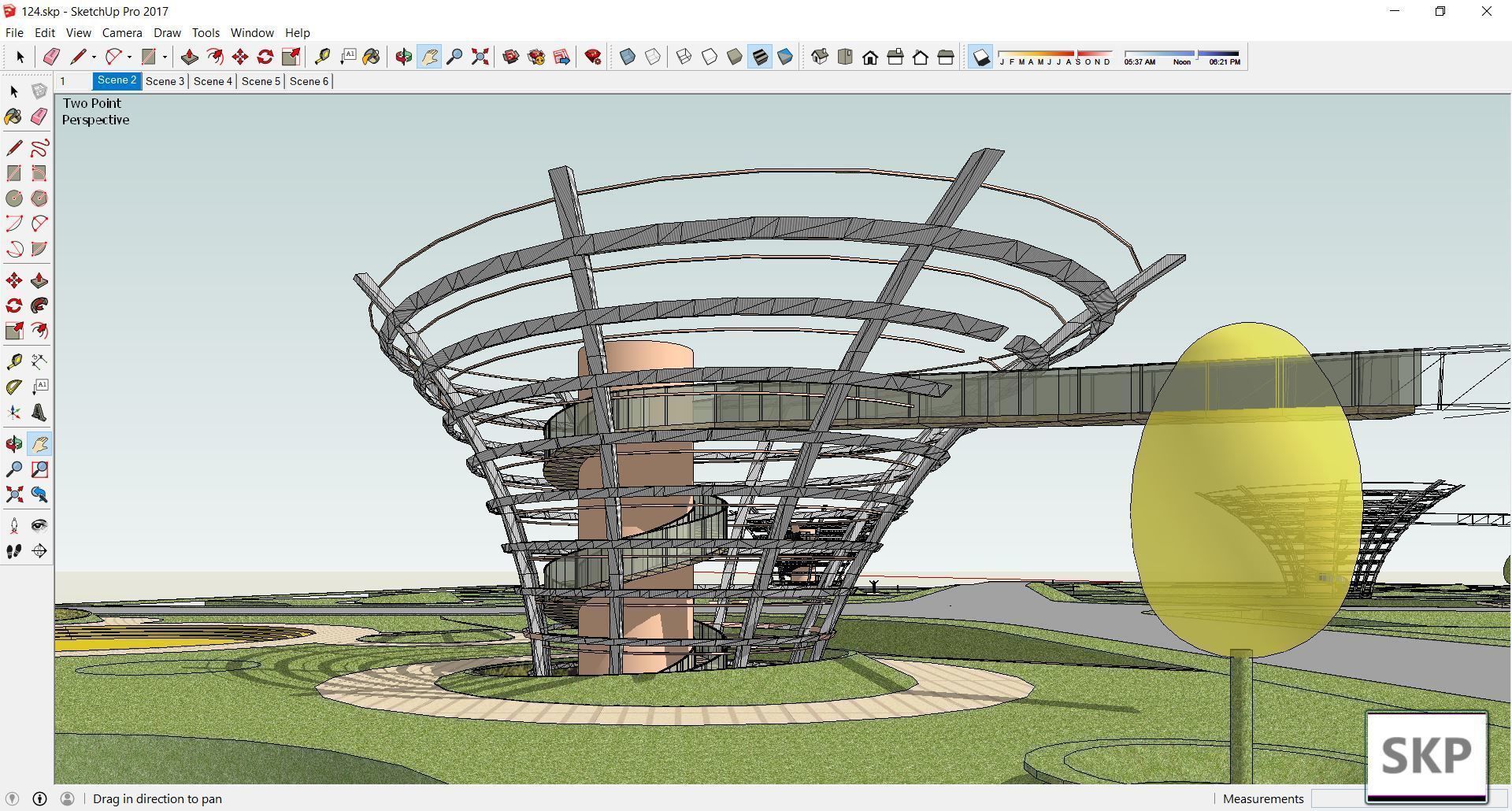Expand the Rectangle shapes dropdown arrow
This screenshot has width=1512, height=811.
tap(165, 57)
